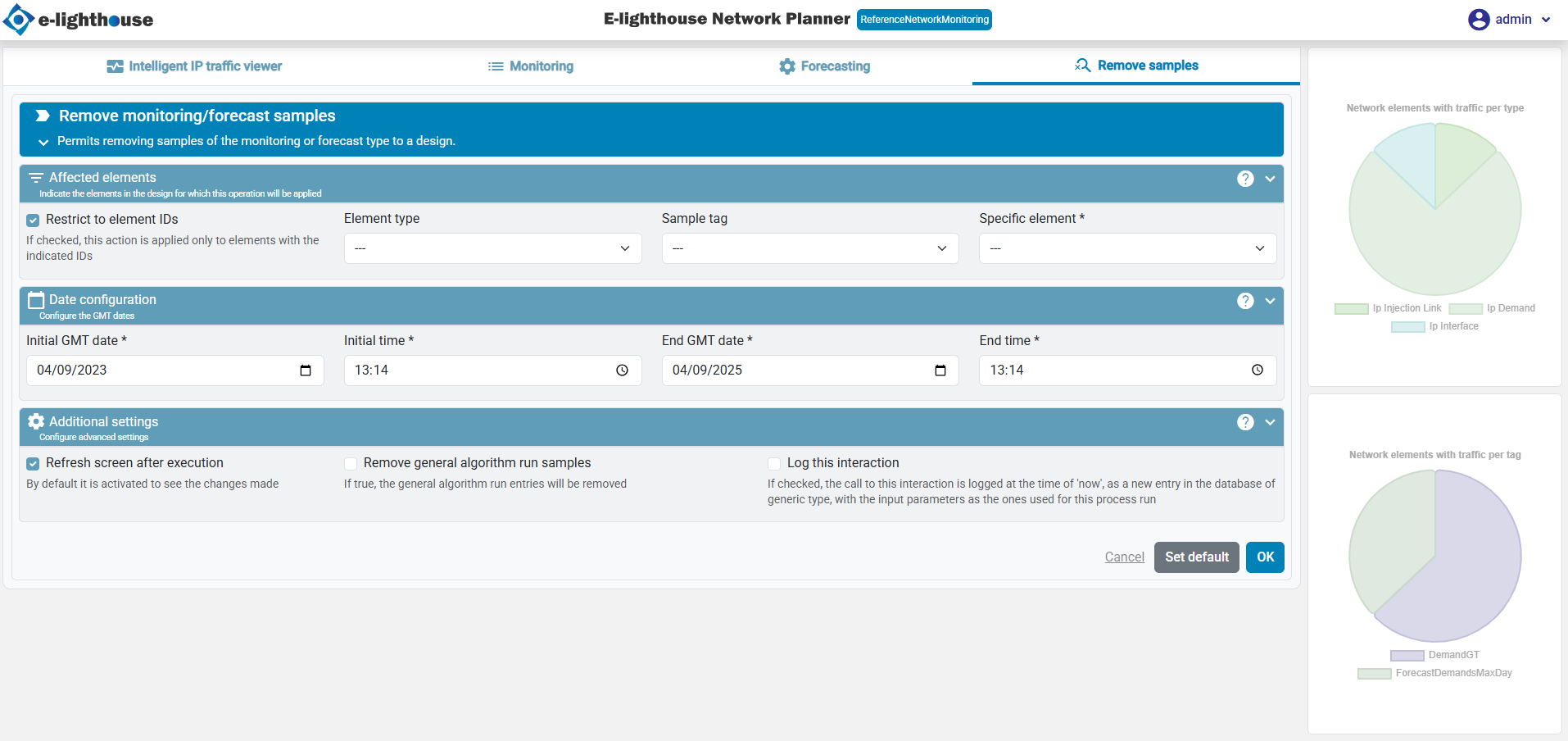Check the Log this interaction box
Screen dimensions: 1568x741
(774, 464)
